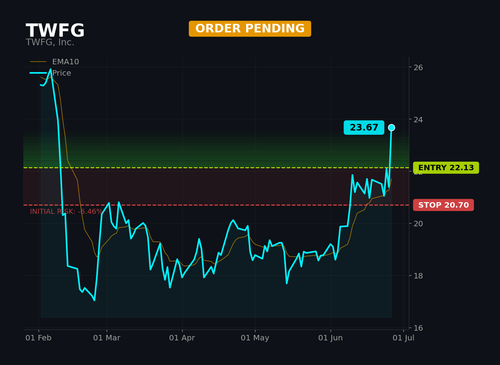Click the STOP 20.70 label
The width and height of the screenshot is (500, 365).
tap(443, 205)
